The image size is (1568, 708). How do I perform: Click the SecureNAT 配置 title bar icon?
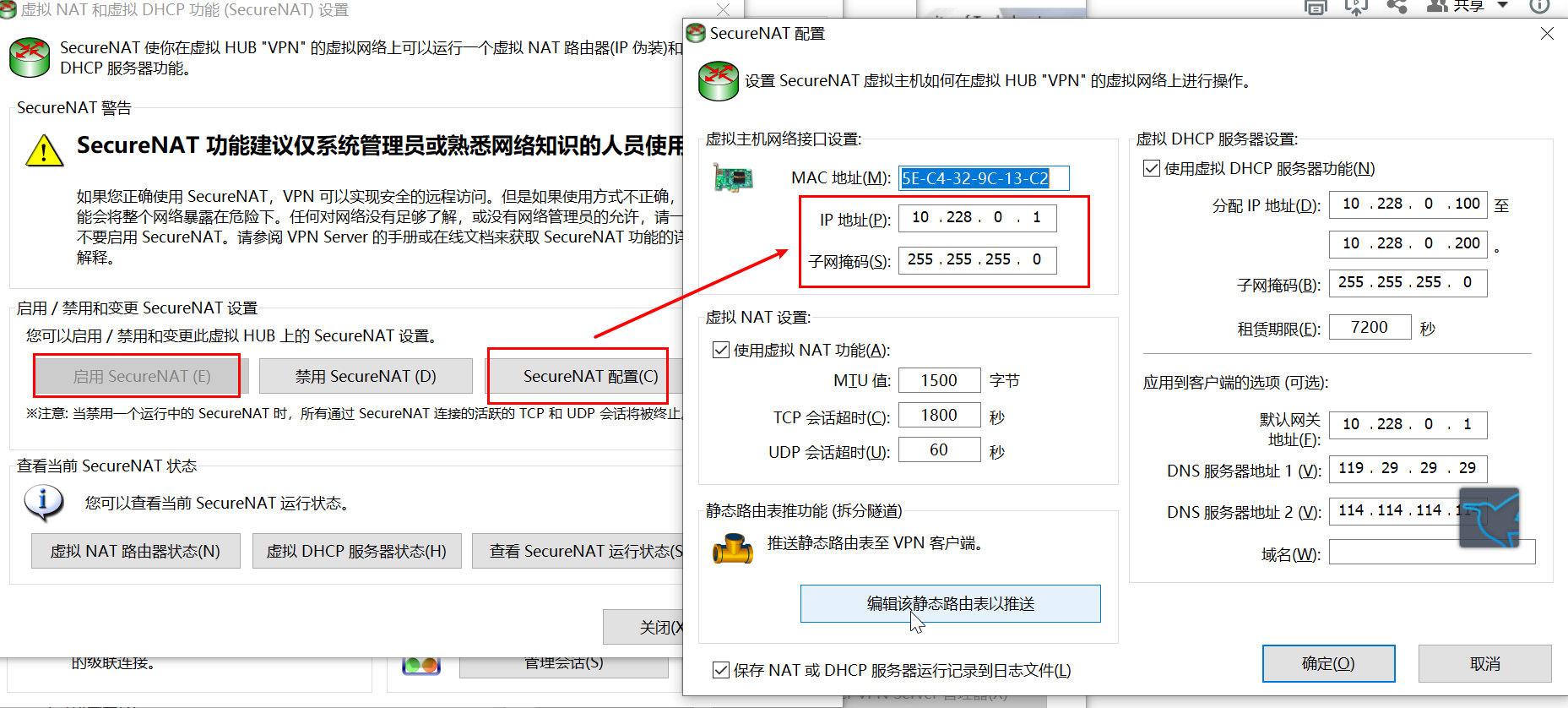(696, 34)
